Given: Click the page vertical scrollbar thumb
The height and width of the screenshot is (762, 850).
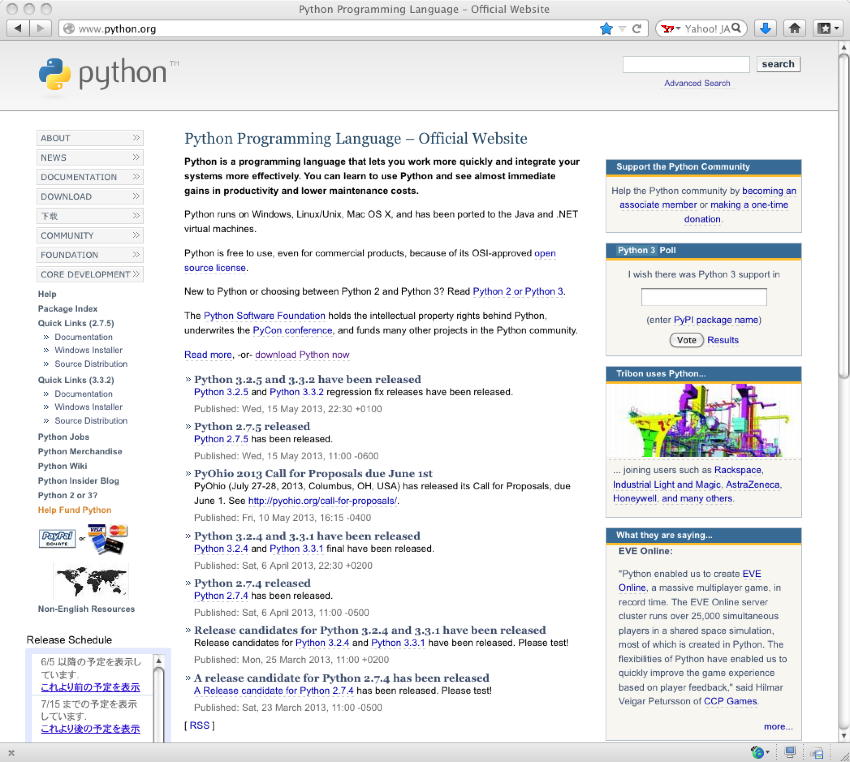Looking at the screenshot, I should [x=843, y=214].
